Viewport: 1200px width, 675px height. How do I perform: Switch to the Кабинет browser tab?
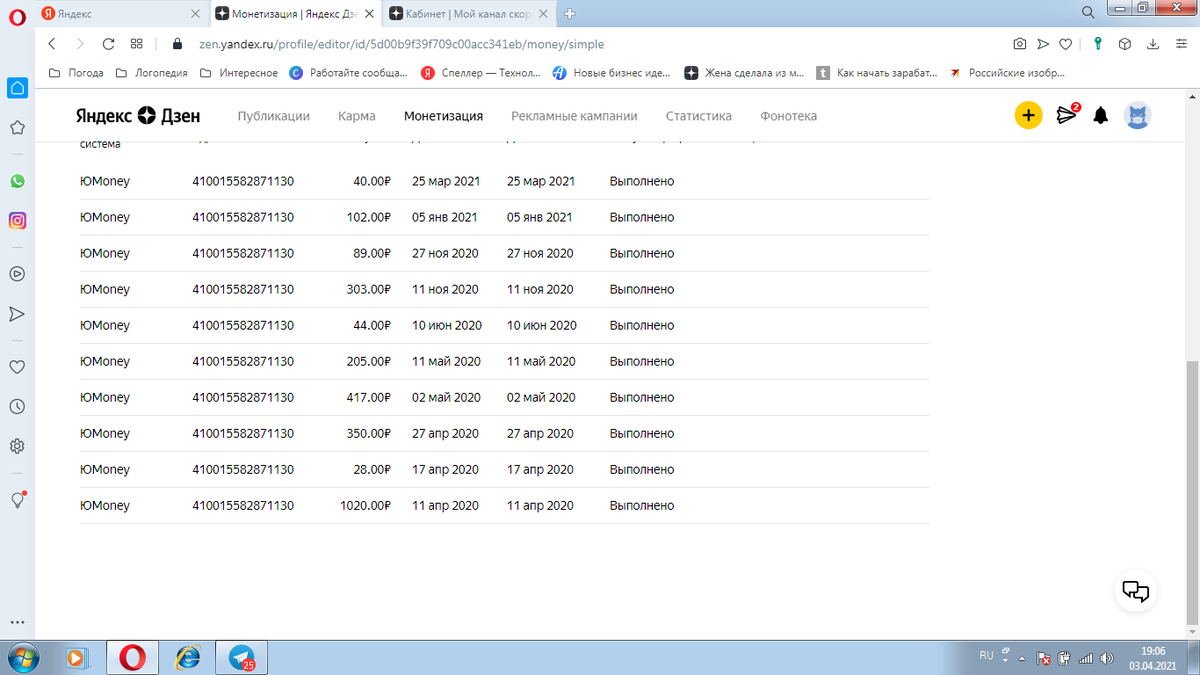(x=470, y=14)
